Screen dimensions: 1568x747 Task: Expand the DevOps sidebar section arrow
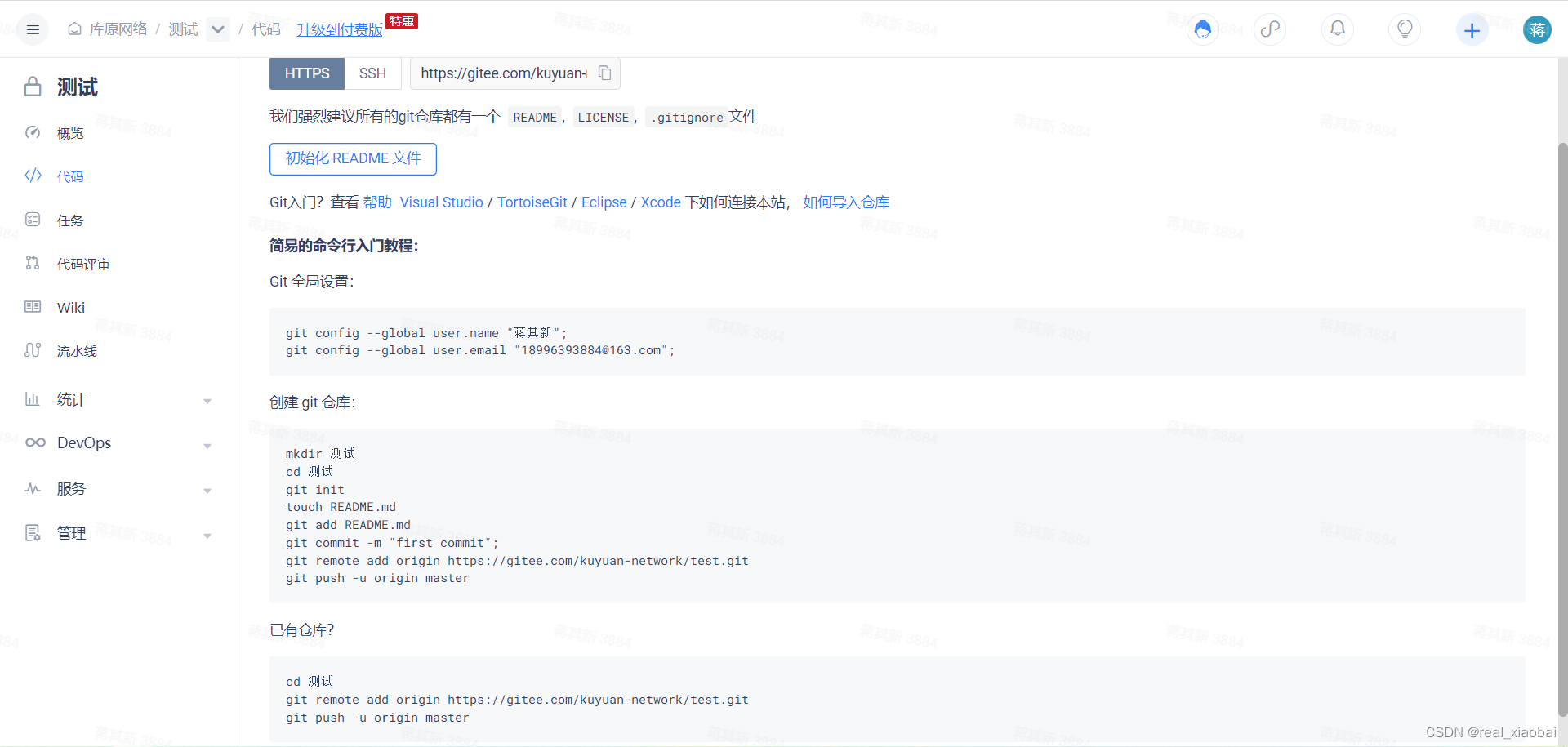tap(207, 446)
